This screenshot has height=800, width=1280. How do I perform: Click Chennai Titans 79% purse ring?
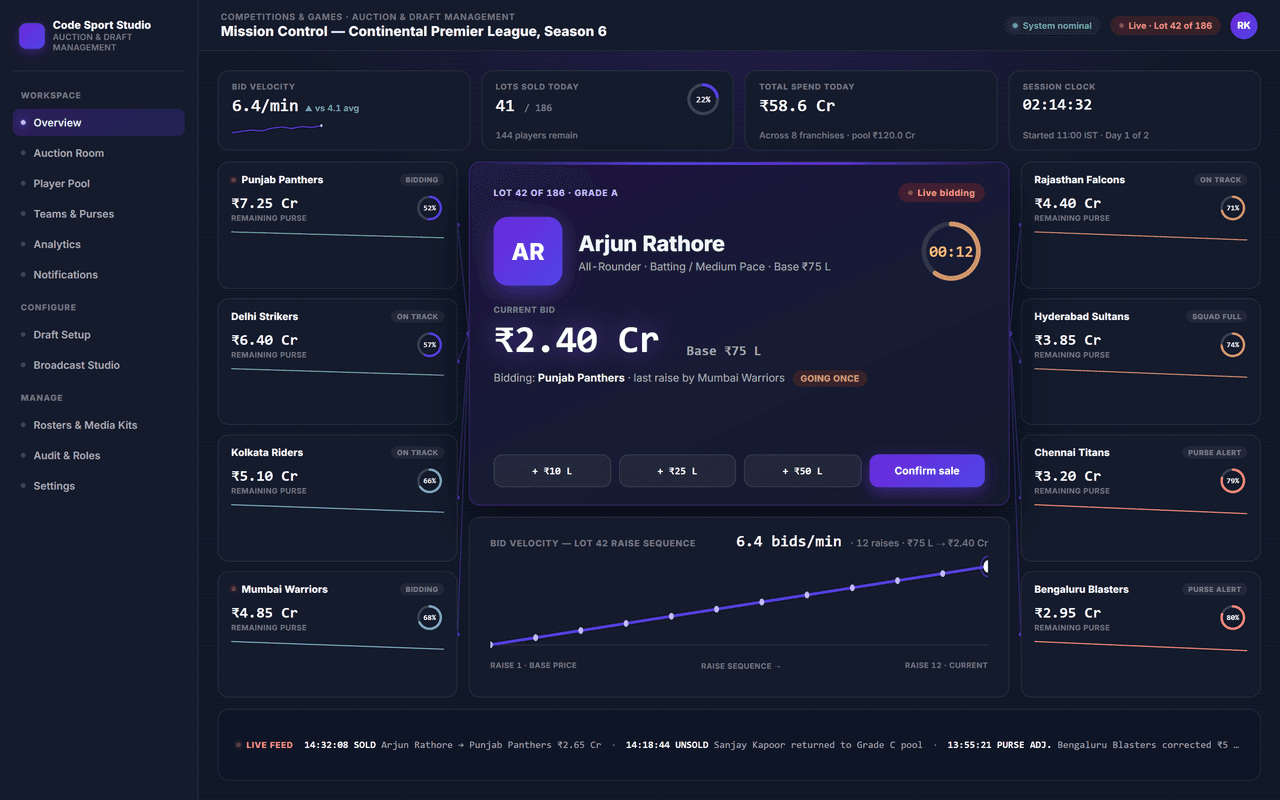(x=1233, y=481)
